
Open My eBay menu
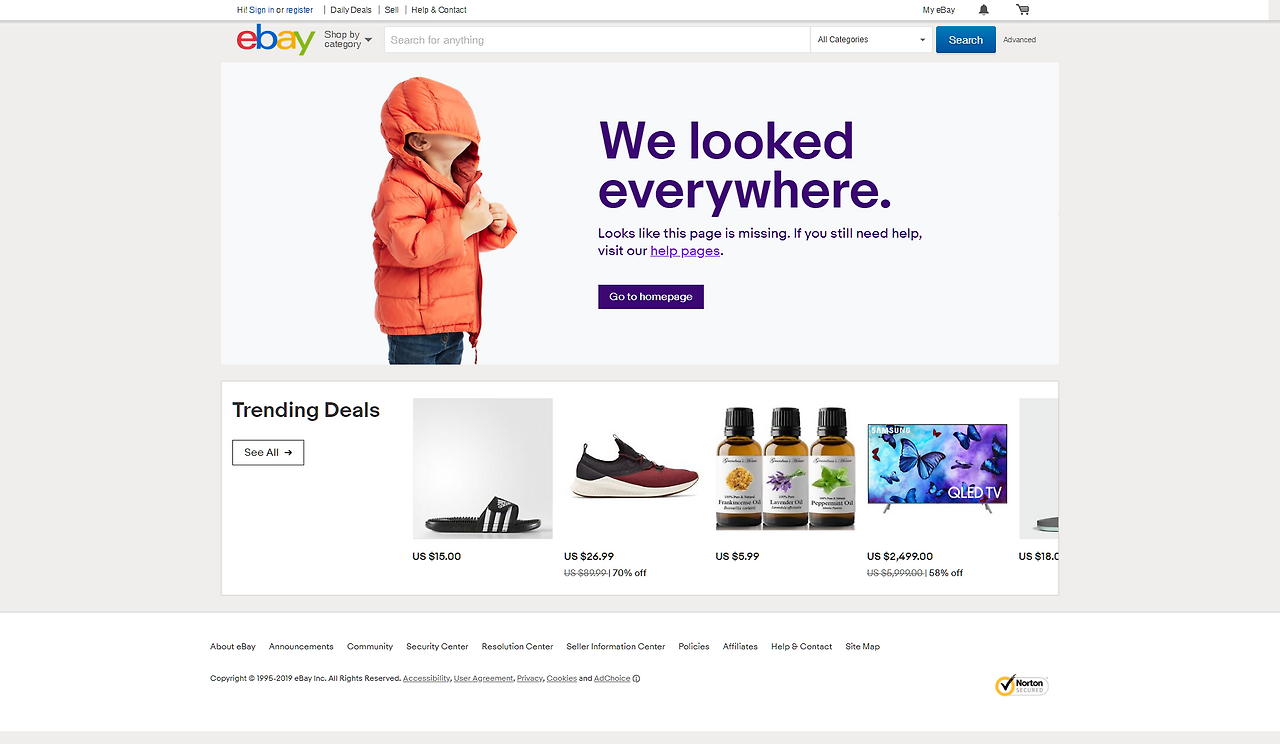[x=939, y=10]
